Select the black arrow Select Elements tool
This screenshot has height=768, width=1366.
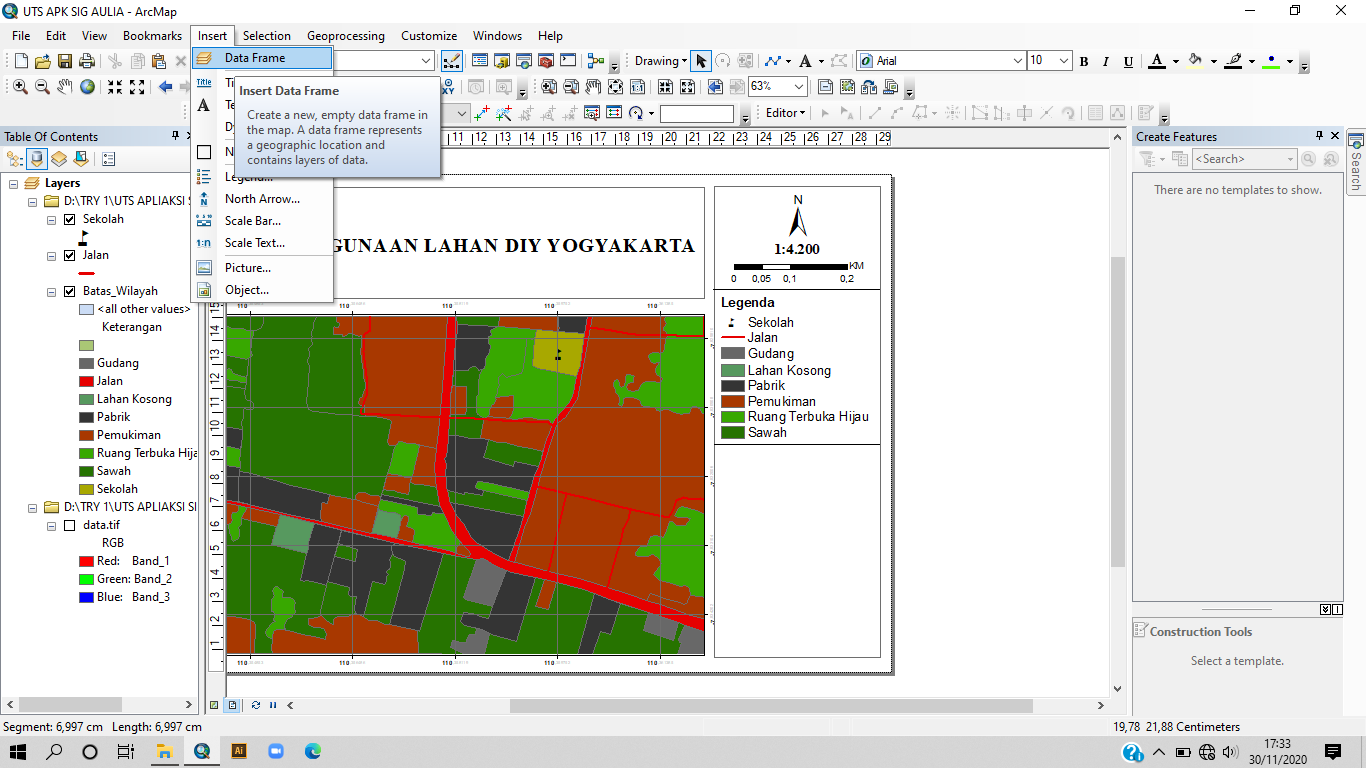click(701, 61)
